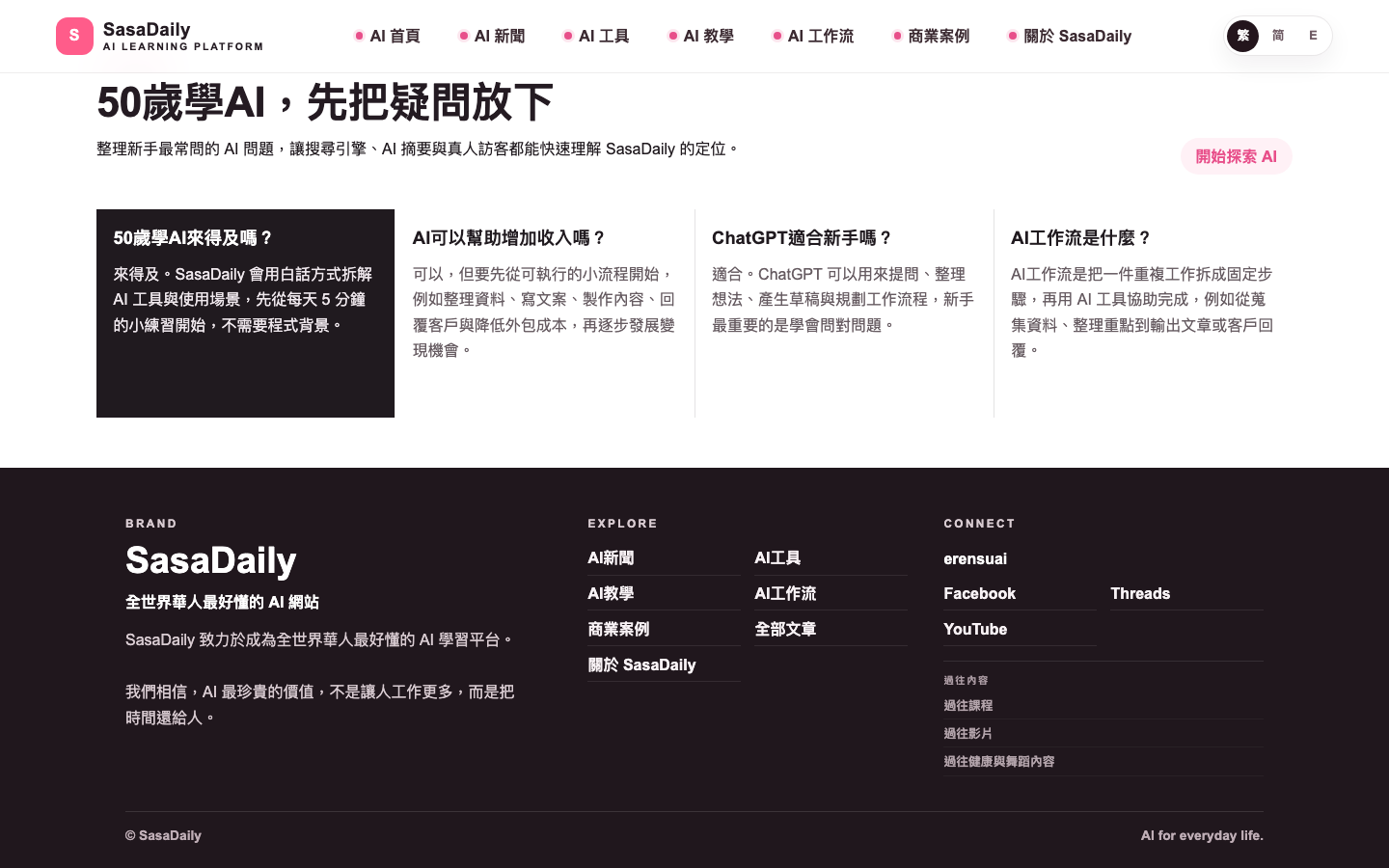The height and width of the screenshot is (868, 1389).
Task: Click the 全世界華人最好懂的 AI 網站 footer subtitle
Action: 222,603
